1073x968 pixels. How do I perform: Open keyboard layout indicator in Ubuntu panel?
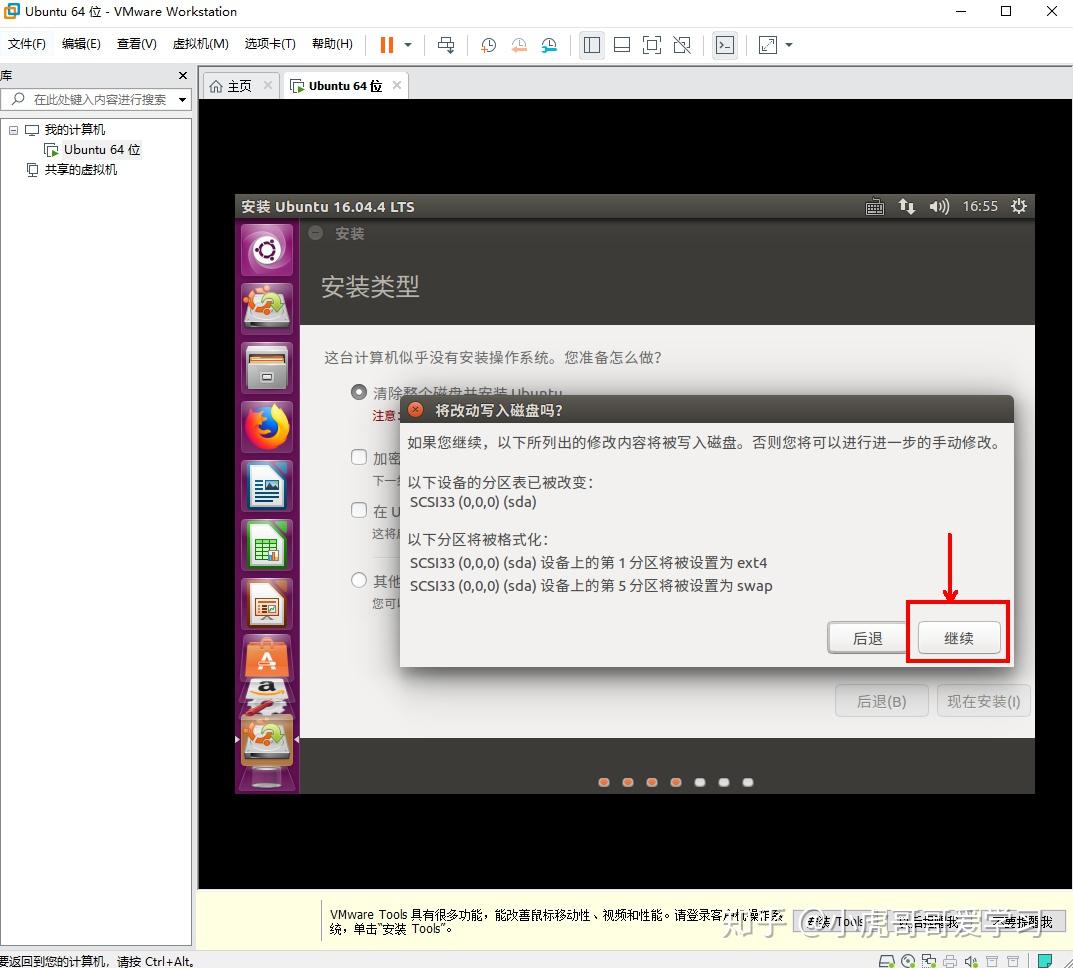point(875,207)
